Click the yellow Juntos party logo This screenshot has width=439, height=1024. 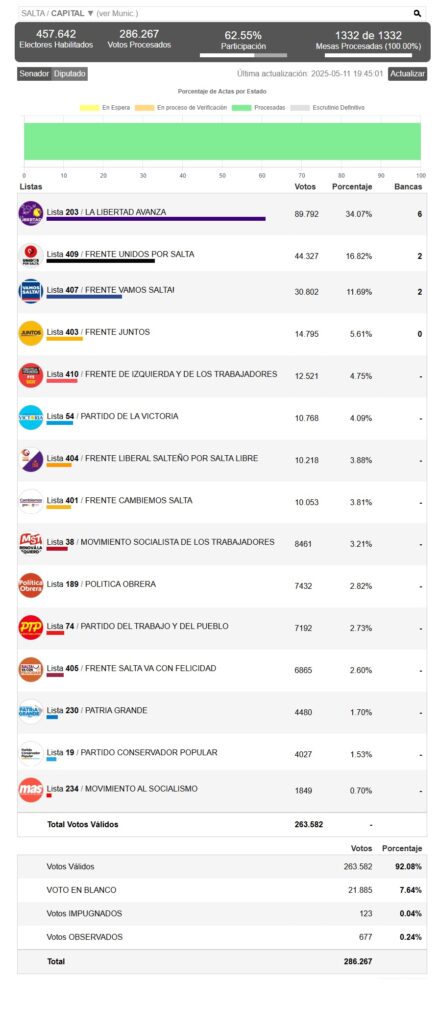(31, 333)
